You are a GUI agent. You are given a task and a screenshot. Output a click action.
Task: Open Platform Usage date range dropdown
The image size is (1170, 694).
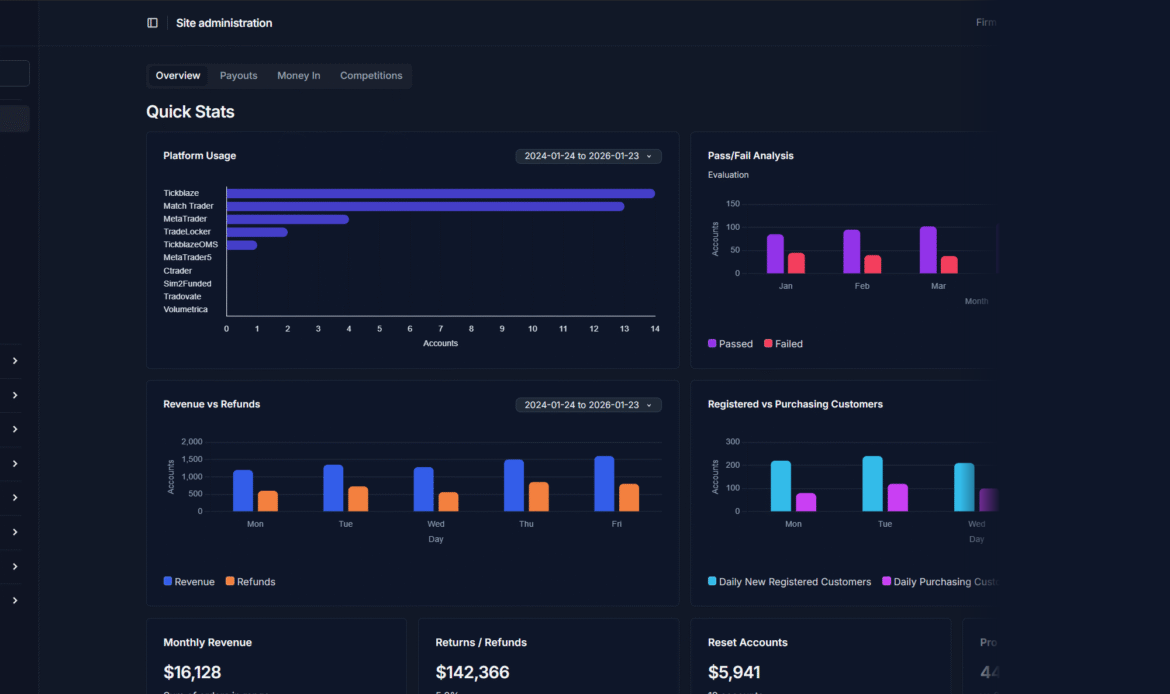588,156
